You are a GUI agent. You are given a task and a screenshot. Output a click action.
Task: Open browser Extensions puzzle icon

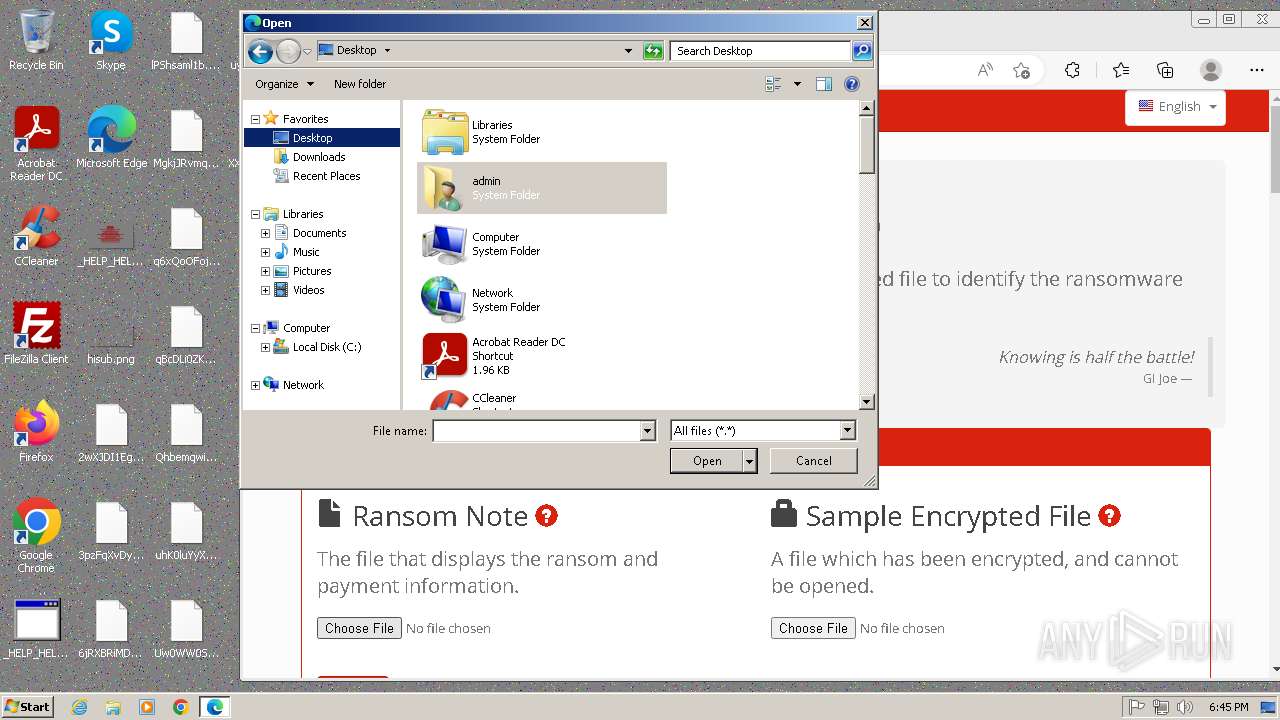click(1072, 70)
